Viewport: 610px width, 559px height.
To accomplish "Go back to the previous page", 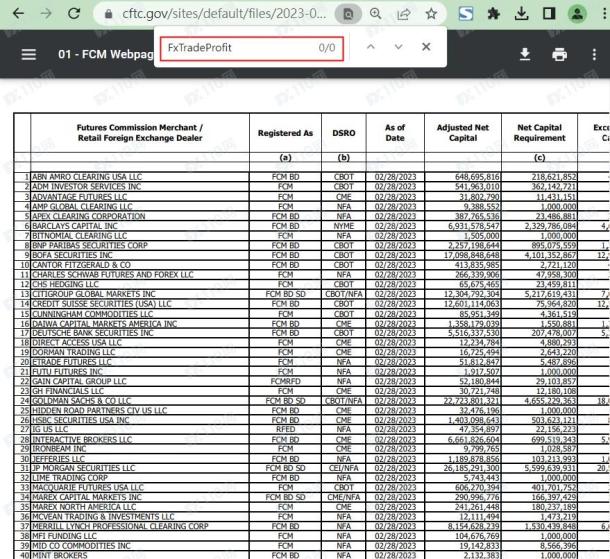I will (x=18, y=14).
